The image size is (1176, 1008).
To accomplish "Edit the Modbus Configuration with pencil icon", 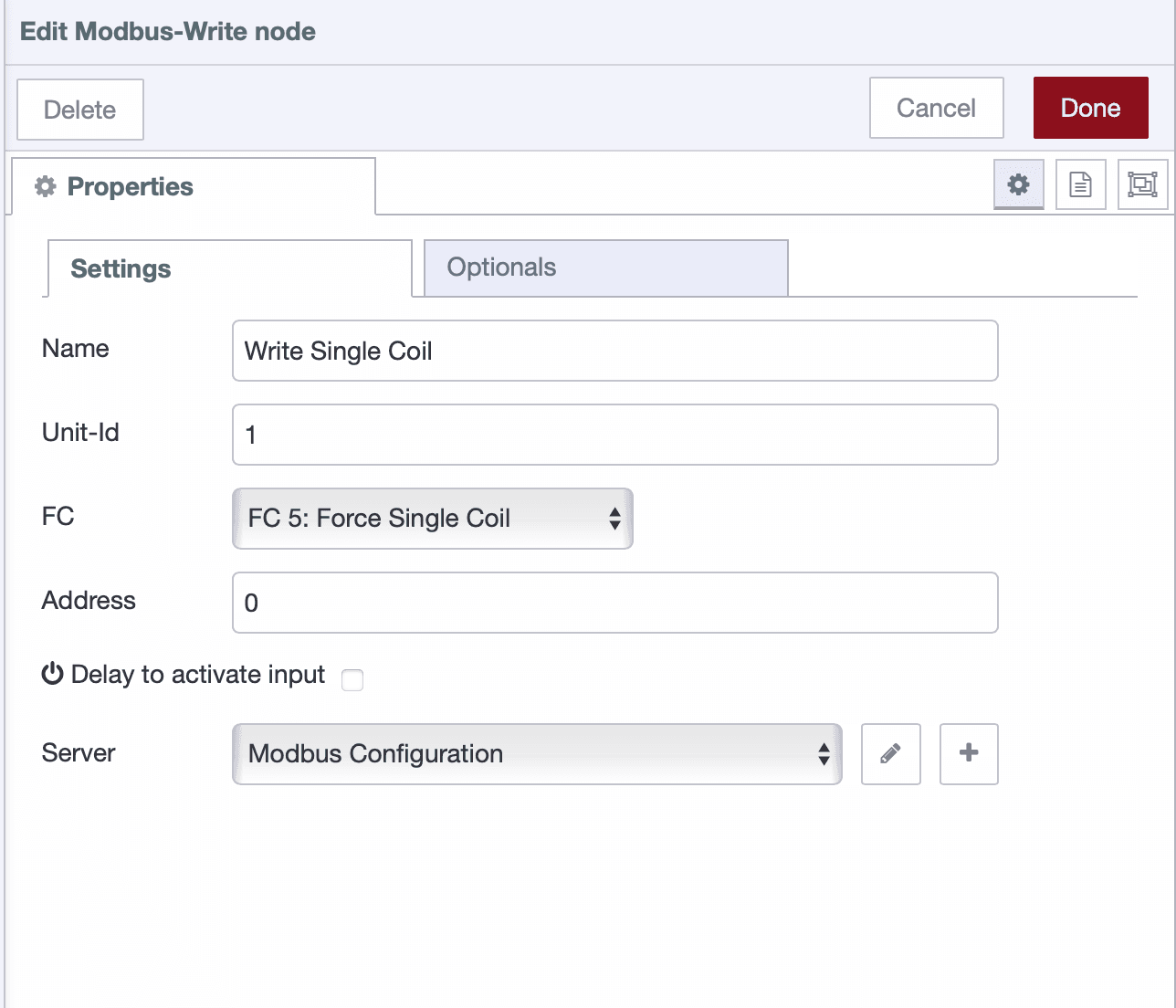I will click(890, 754).
